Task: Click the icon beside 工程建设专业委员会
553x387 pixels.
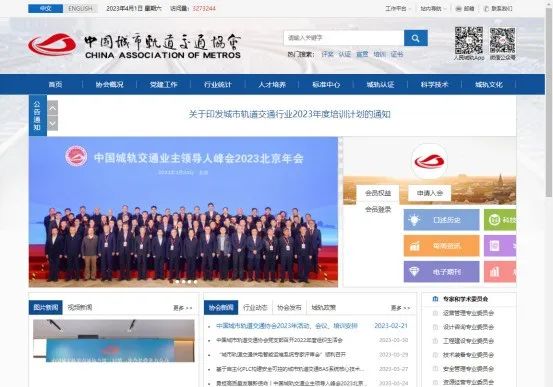Action: pos(435,341)
